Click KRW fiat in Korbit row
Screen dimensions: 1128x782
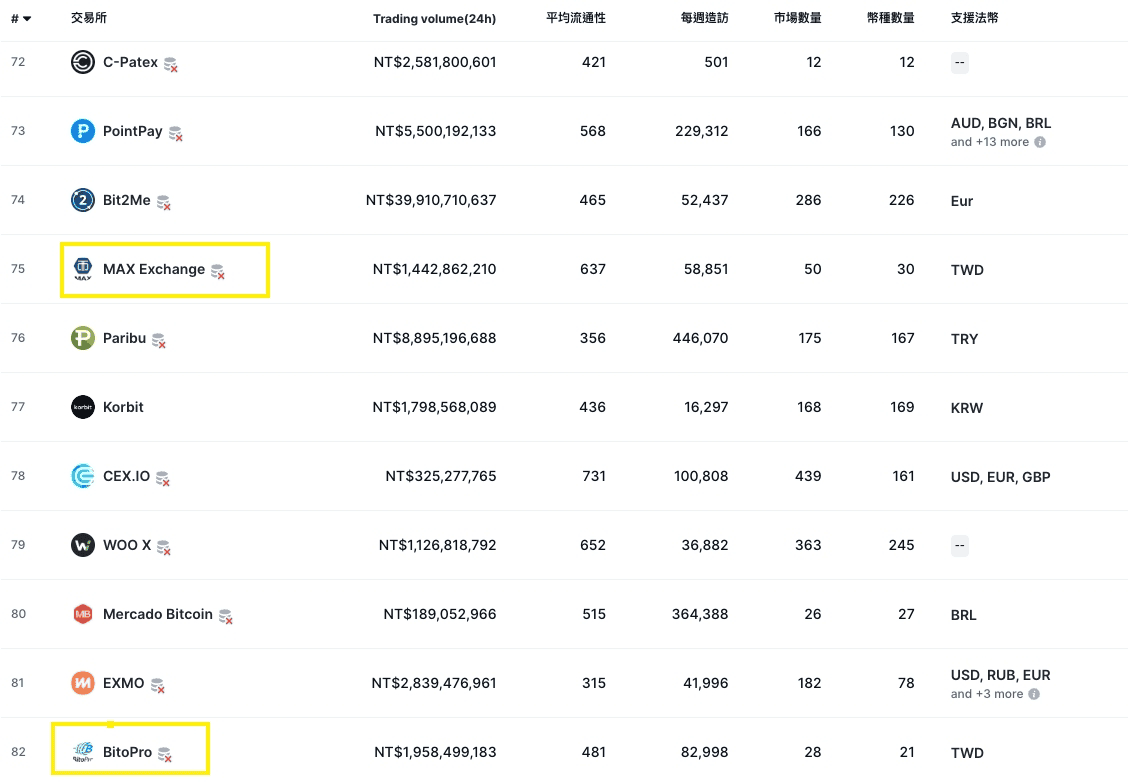[x=967, y=408]
